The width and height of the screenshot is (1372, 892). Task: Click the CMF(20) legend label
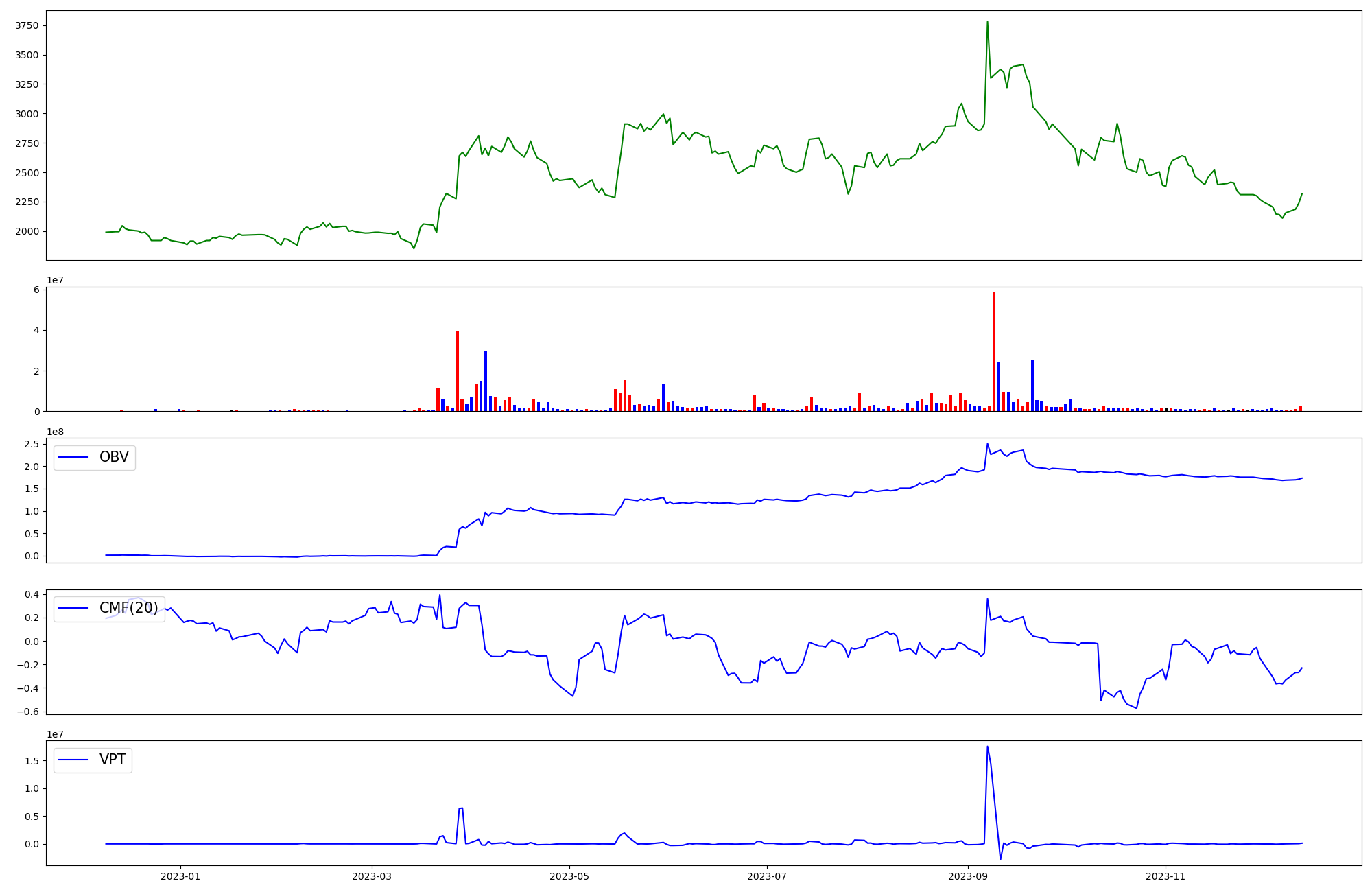(x=128, y=608)
